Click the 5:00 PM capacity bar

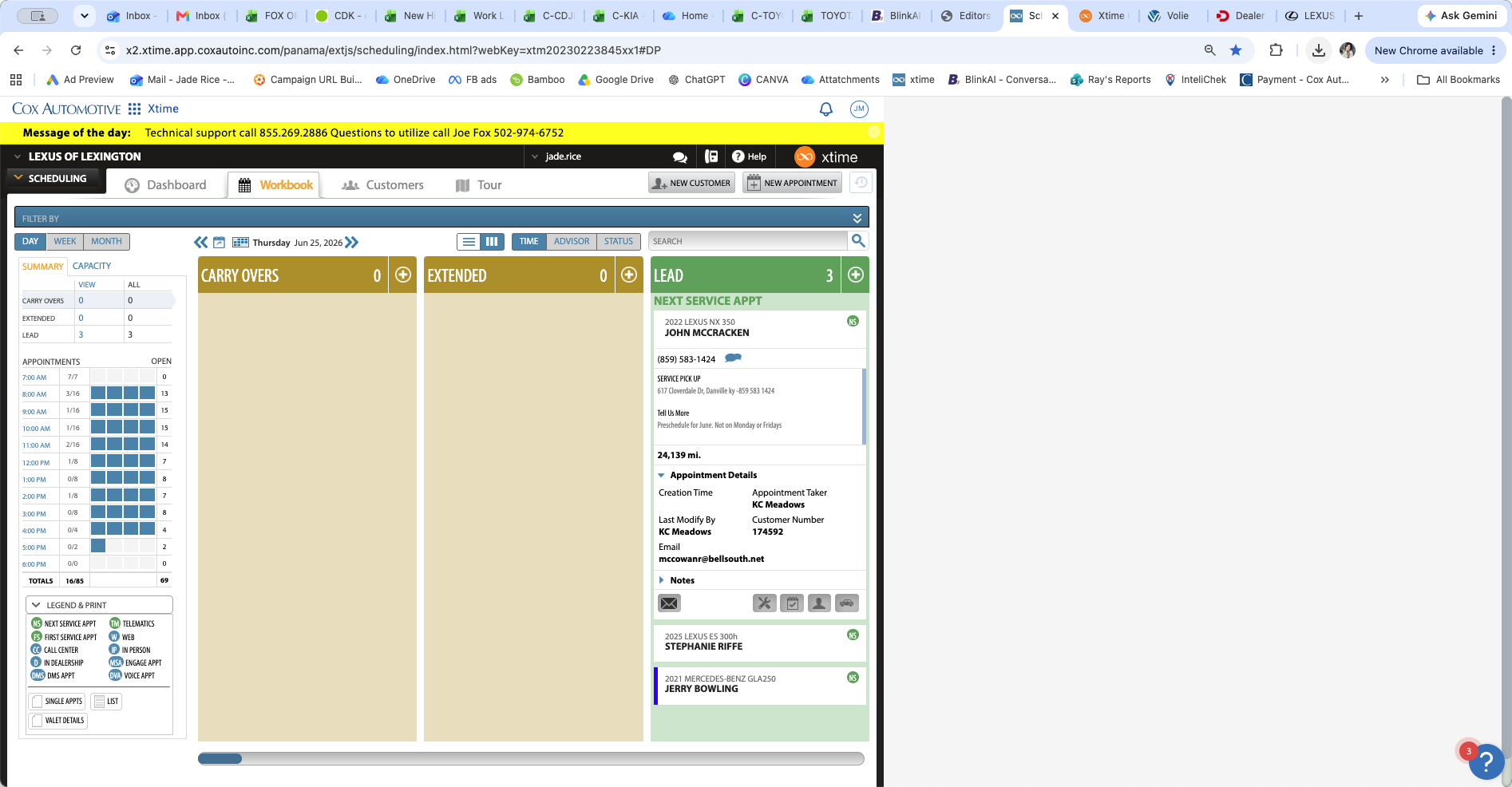[x=123, y=546]
